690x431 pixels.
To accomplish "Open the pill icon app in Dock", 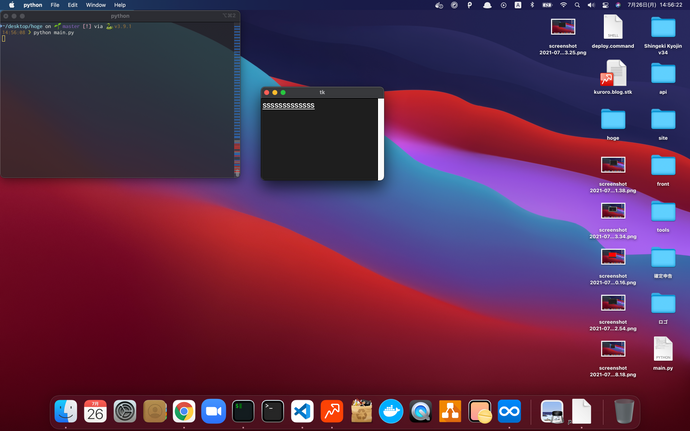I will (480, 411).
